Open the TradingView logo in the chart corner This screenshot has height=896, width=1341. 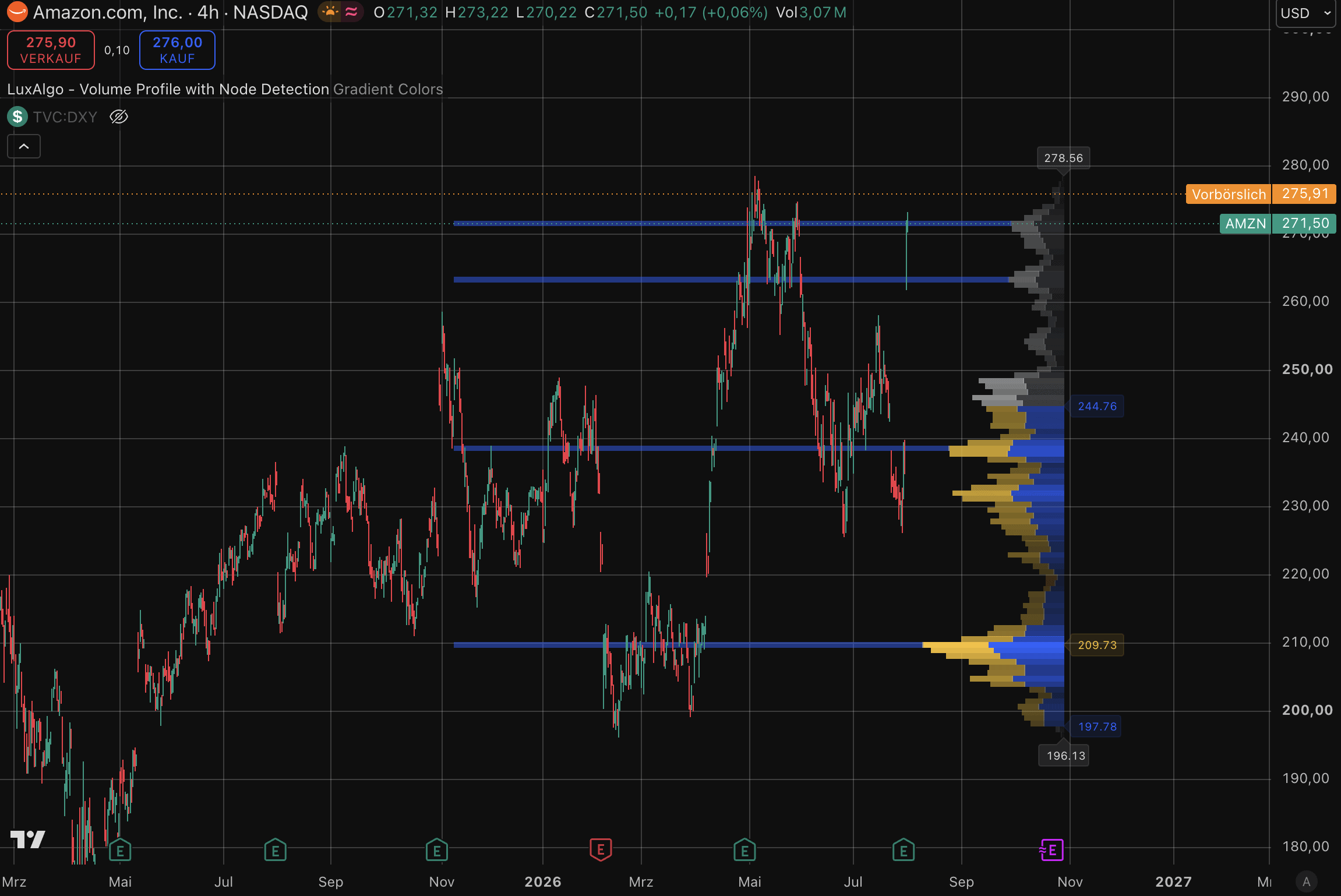pyautogui.click(x=27, y=839)
